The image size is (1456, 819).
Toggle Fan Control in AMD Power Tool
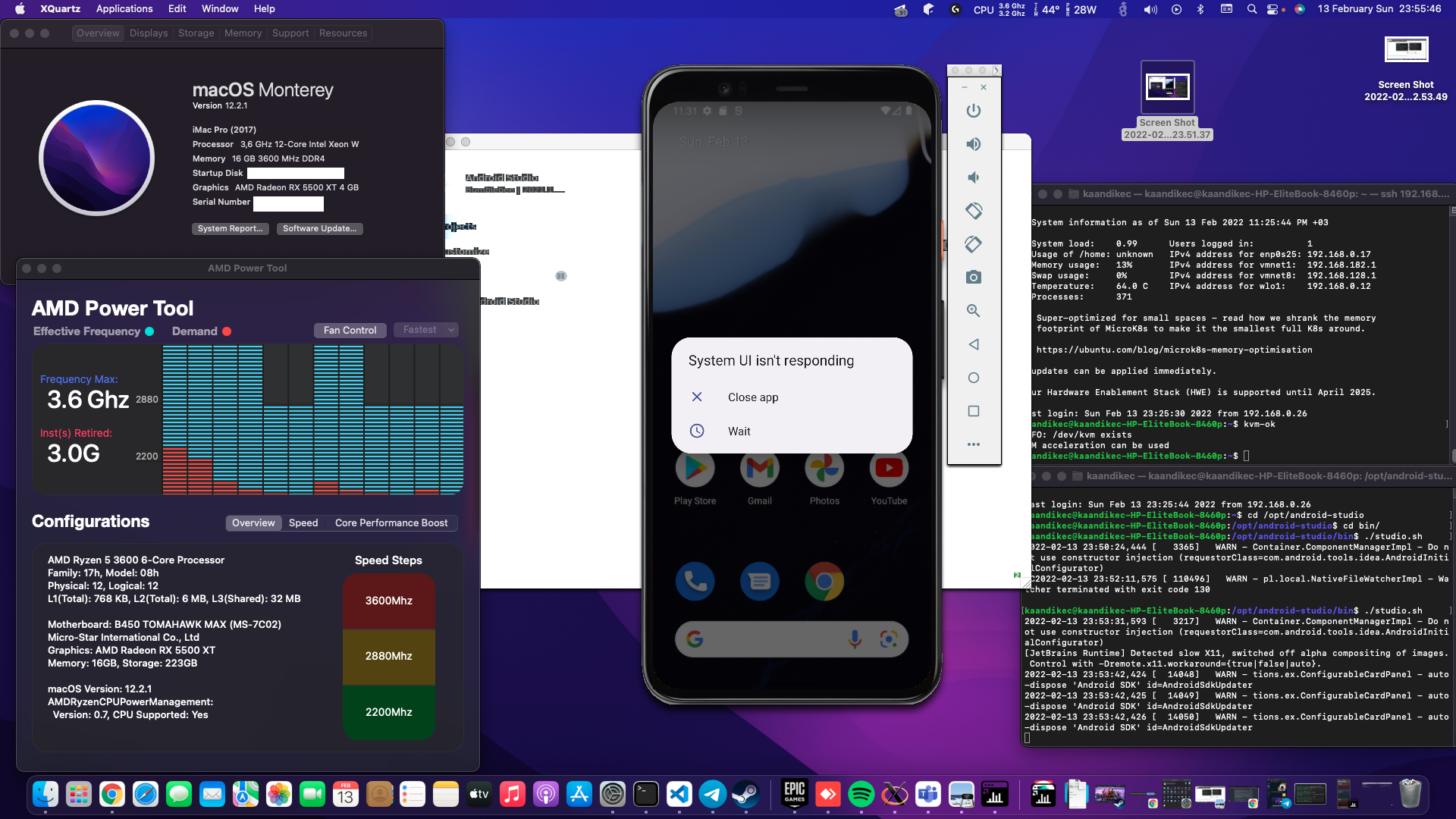pos(350,330)
